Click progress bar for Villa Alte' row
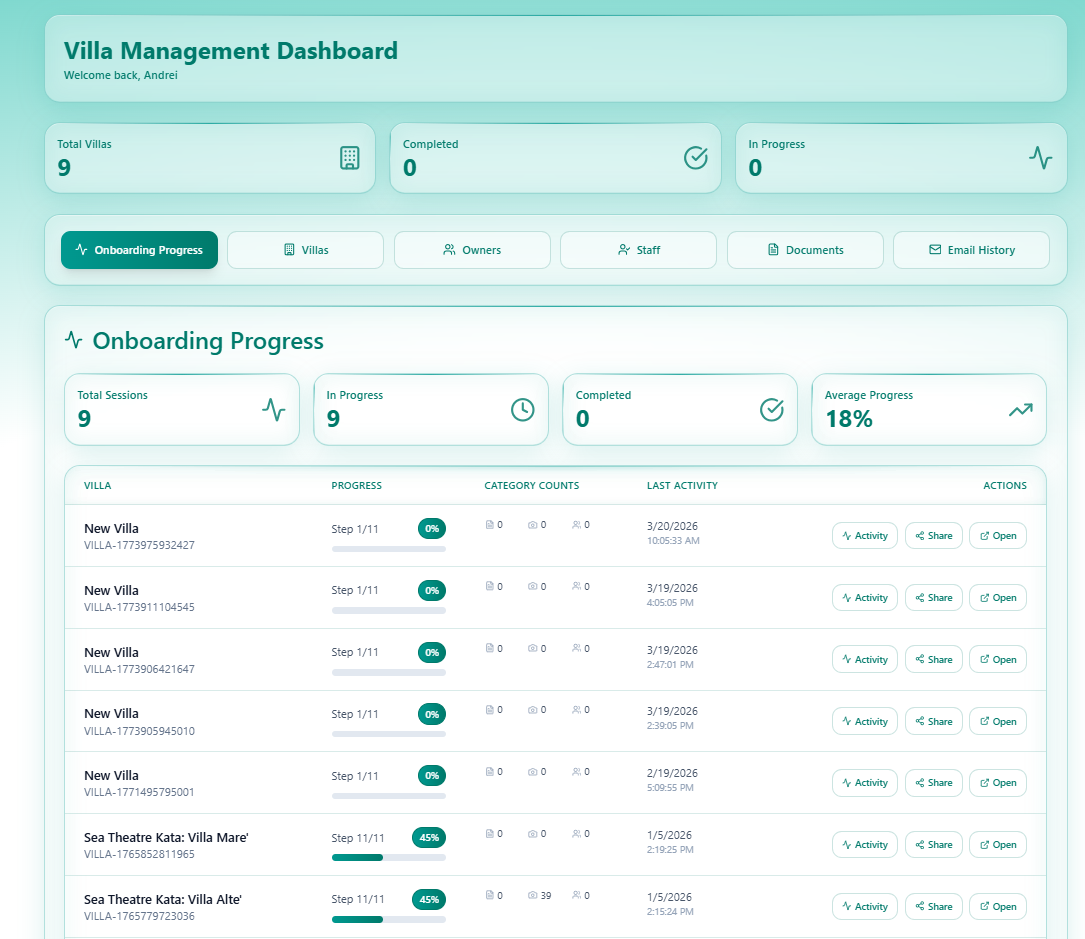1085x939 pixels. [389, 920]
